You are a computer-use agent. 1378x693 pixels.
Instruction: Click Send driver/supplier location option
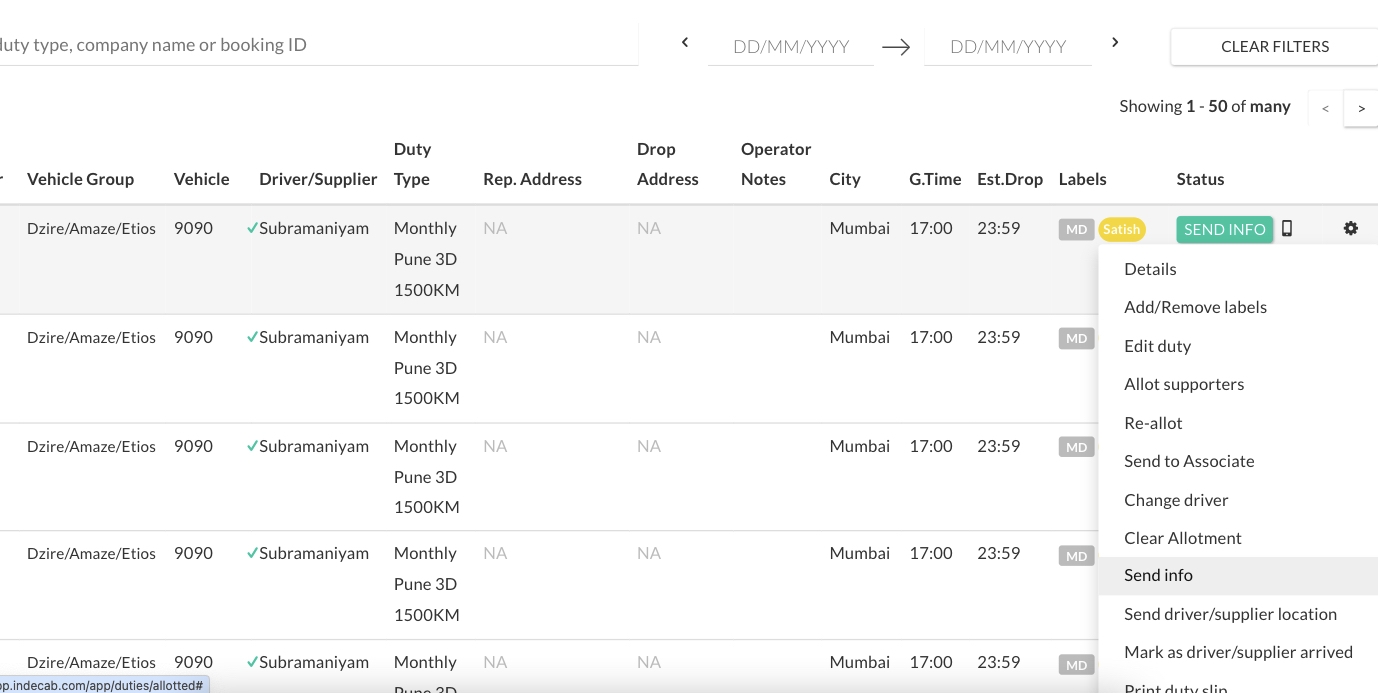(1230, 614)
